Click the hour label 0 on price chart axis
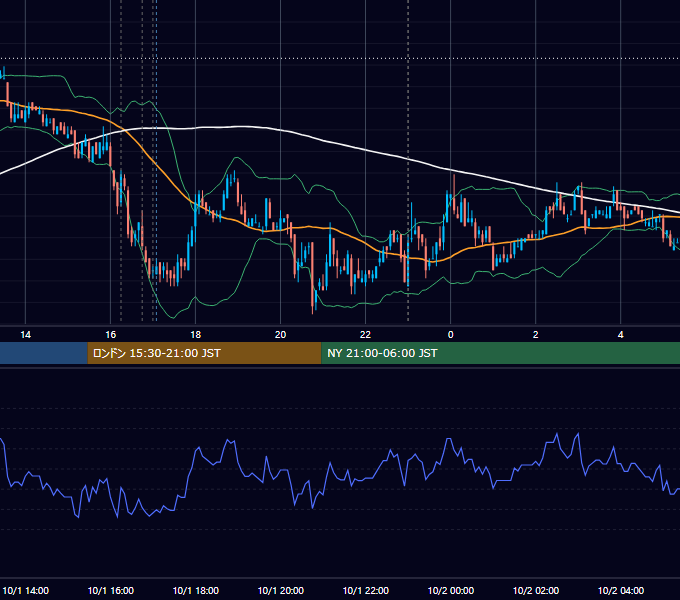The image size is (680, 600). [x=451, y=335]
